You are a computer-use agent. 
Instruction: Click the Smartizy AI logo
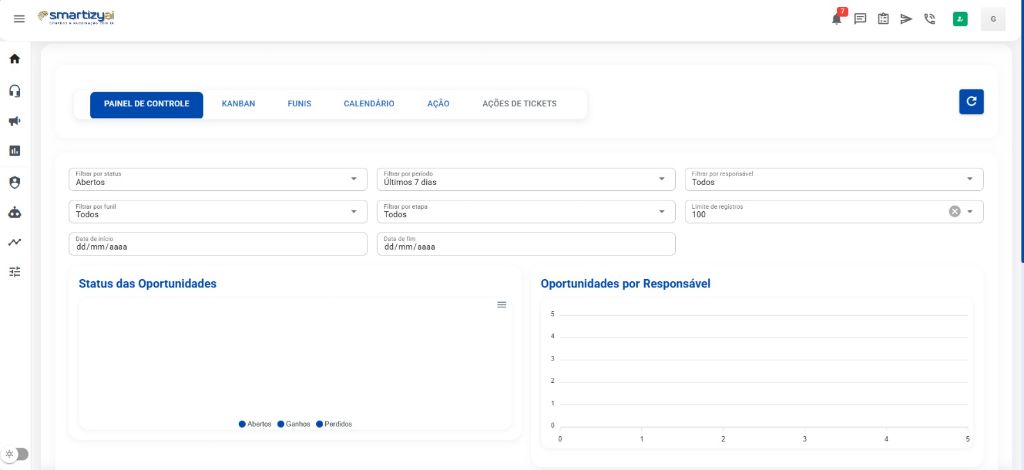76,17
